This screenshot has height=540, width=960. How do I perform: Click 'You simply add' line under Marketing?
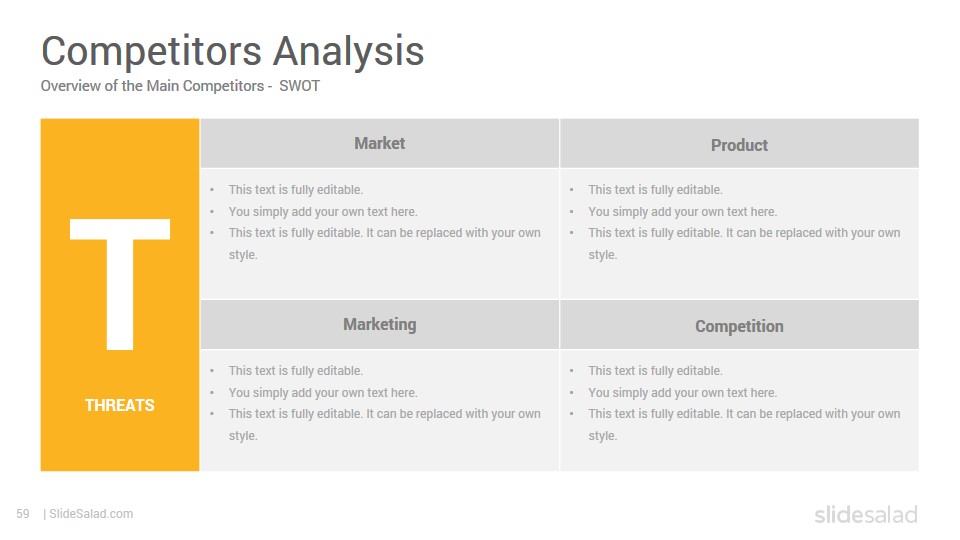tap(323, 393)
